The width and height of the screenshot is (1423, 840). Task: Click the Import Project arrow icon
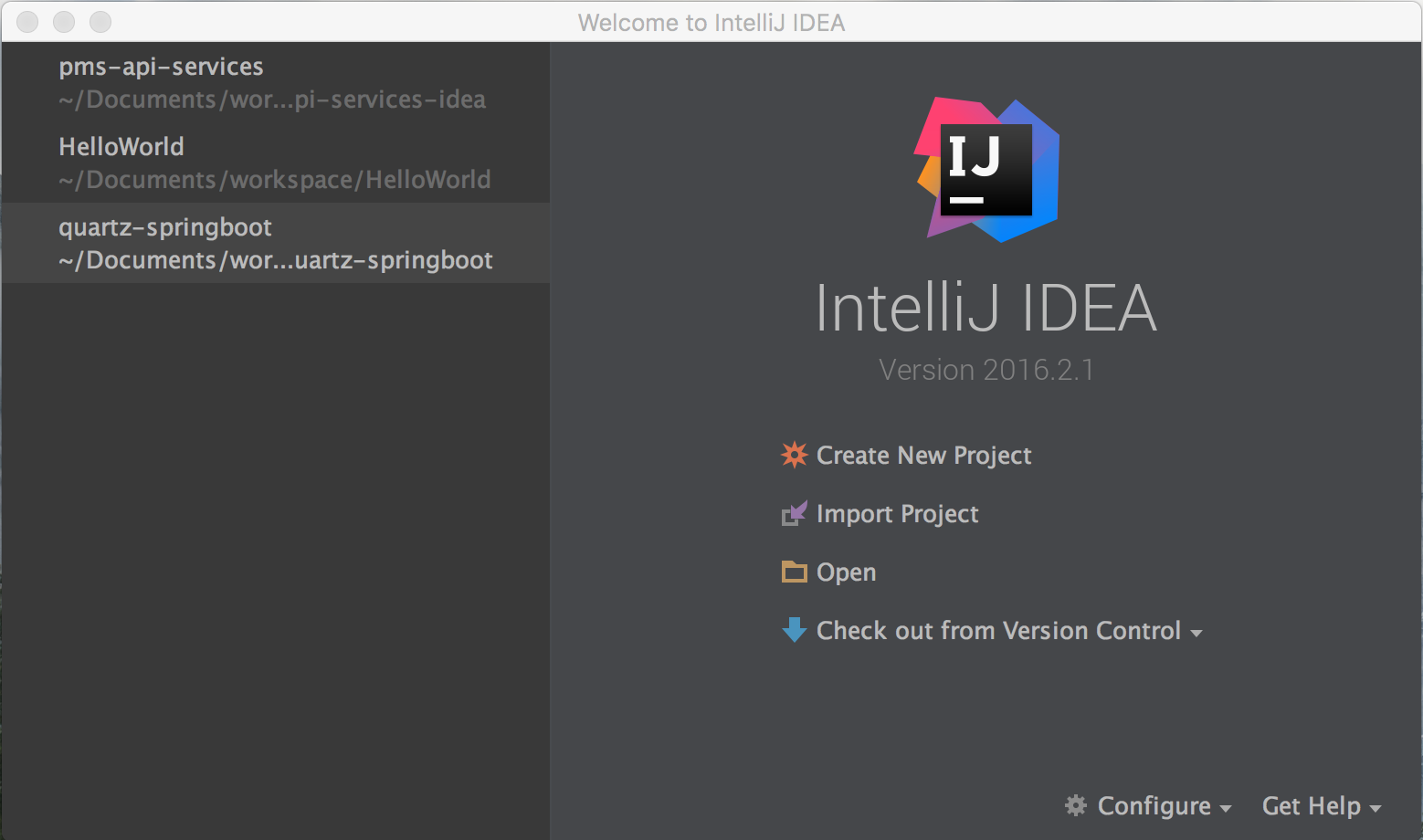pyautogui.click(x=795, y=514)
